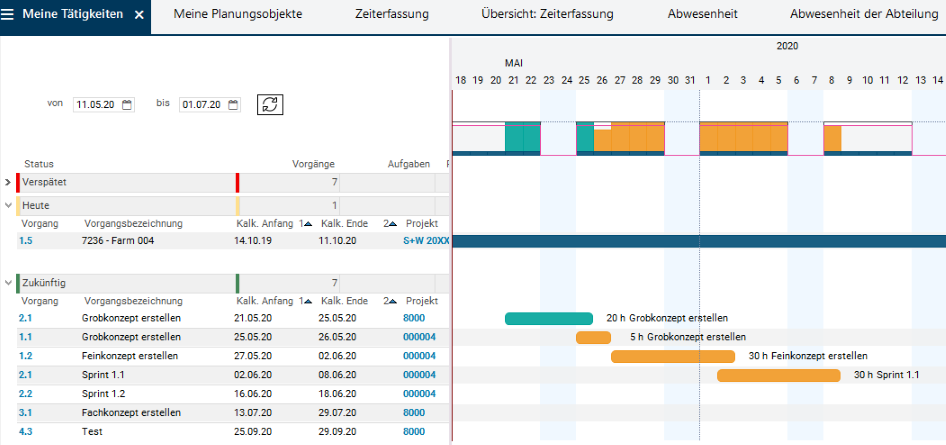Close the Meine Tätigkeiten tab
This screenshot has height=445, width=946.
(139, 14)
